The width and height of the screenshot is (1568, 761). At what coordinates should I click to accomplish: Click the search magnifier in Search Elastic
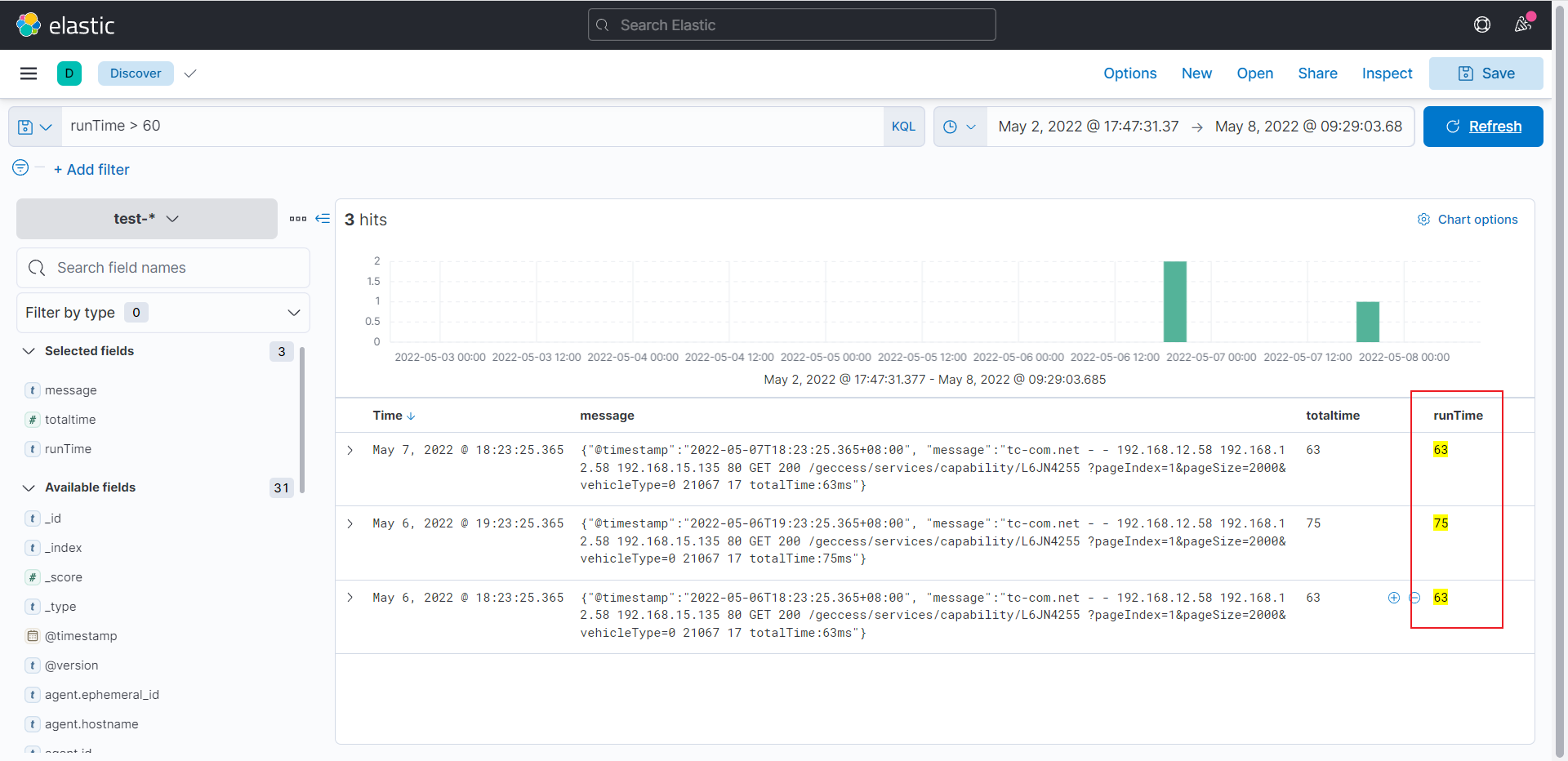[x=603, y=25]
